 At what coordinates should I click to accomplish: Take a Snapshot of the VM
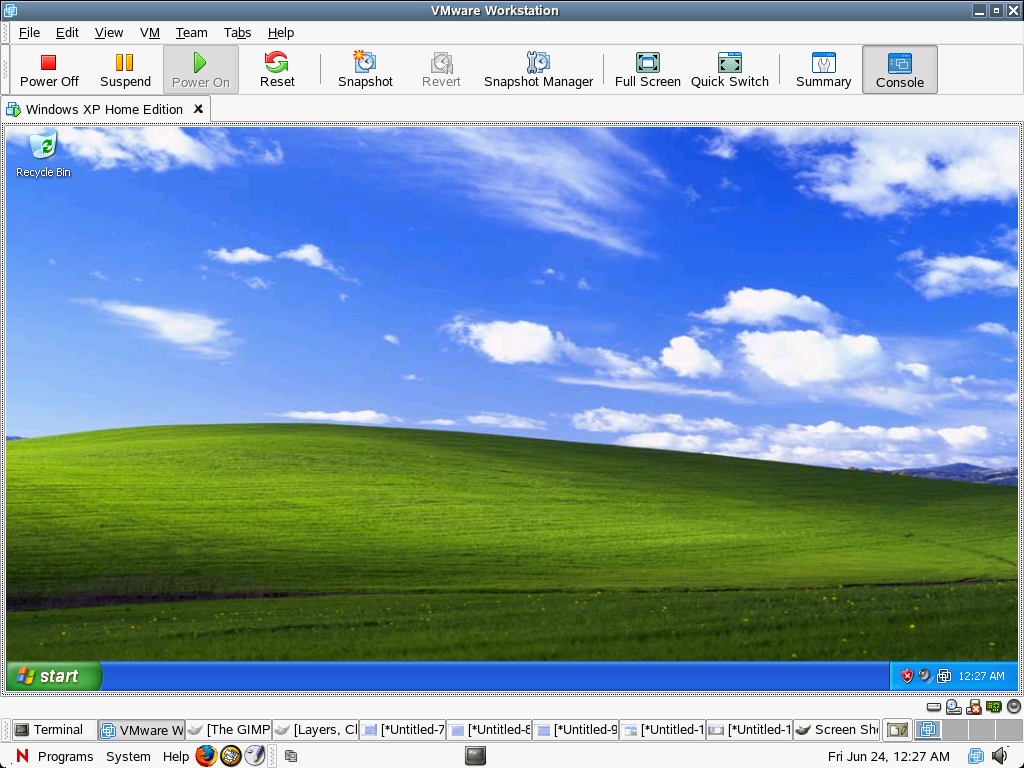click(365, 69)
